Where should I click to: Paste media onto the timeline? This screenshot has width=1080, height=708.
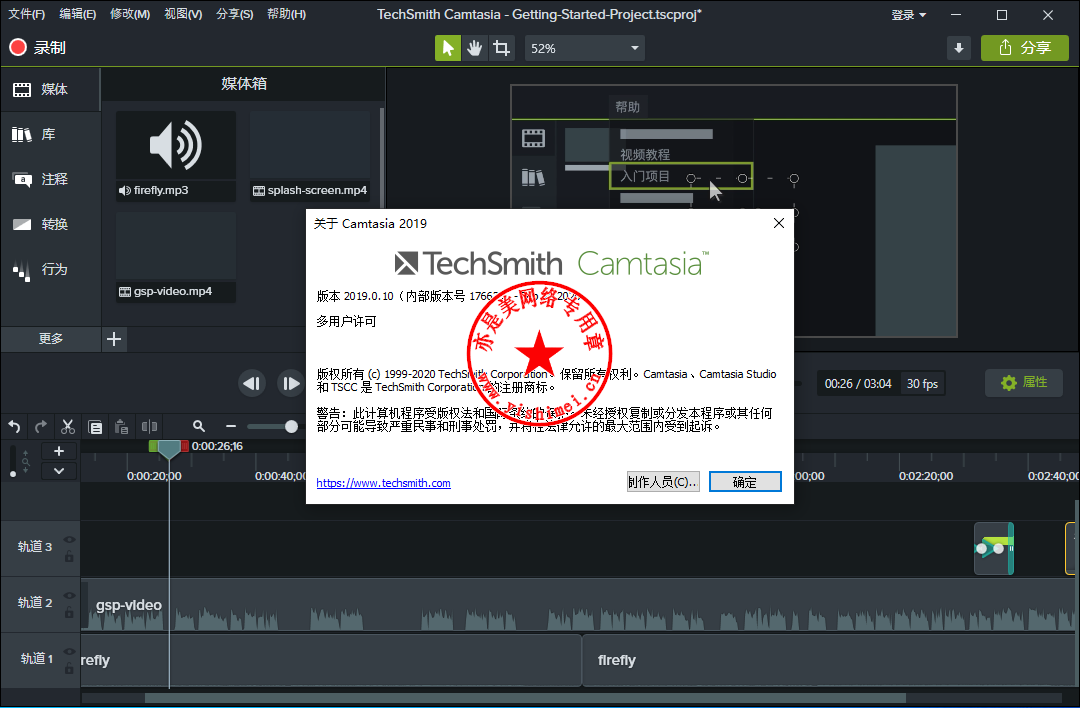pos(122,427)
